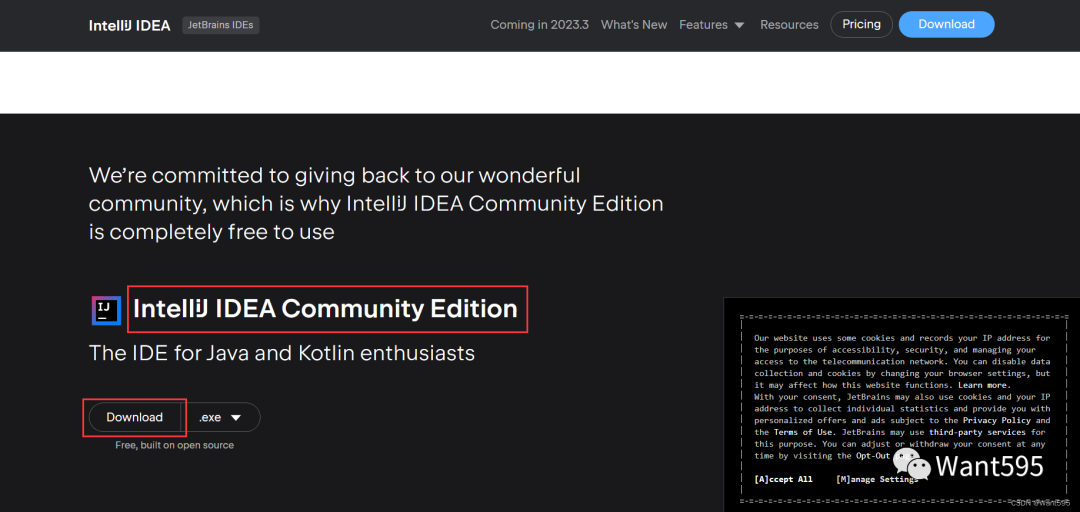Download the Community Edition installer
The width and height of the screenshot is (1080, 512).
click(134, 417)
